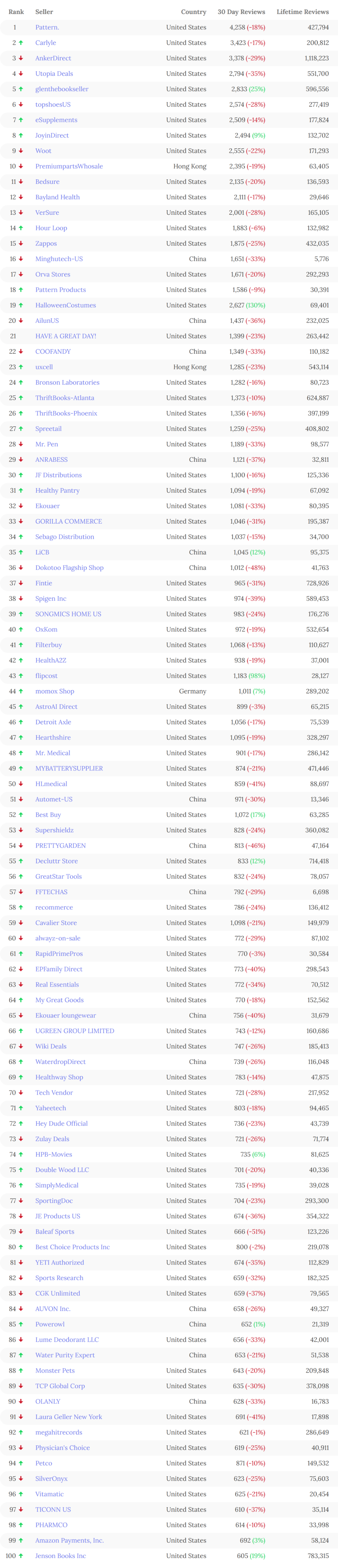Open Spigen Inc seller link

[x=51, y=599]
